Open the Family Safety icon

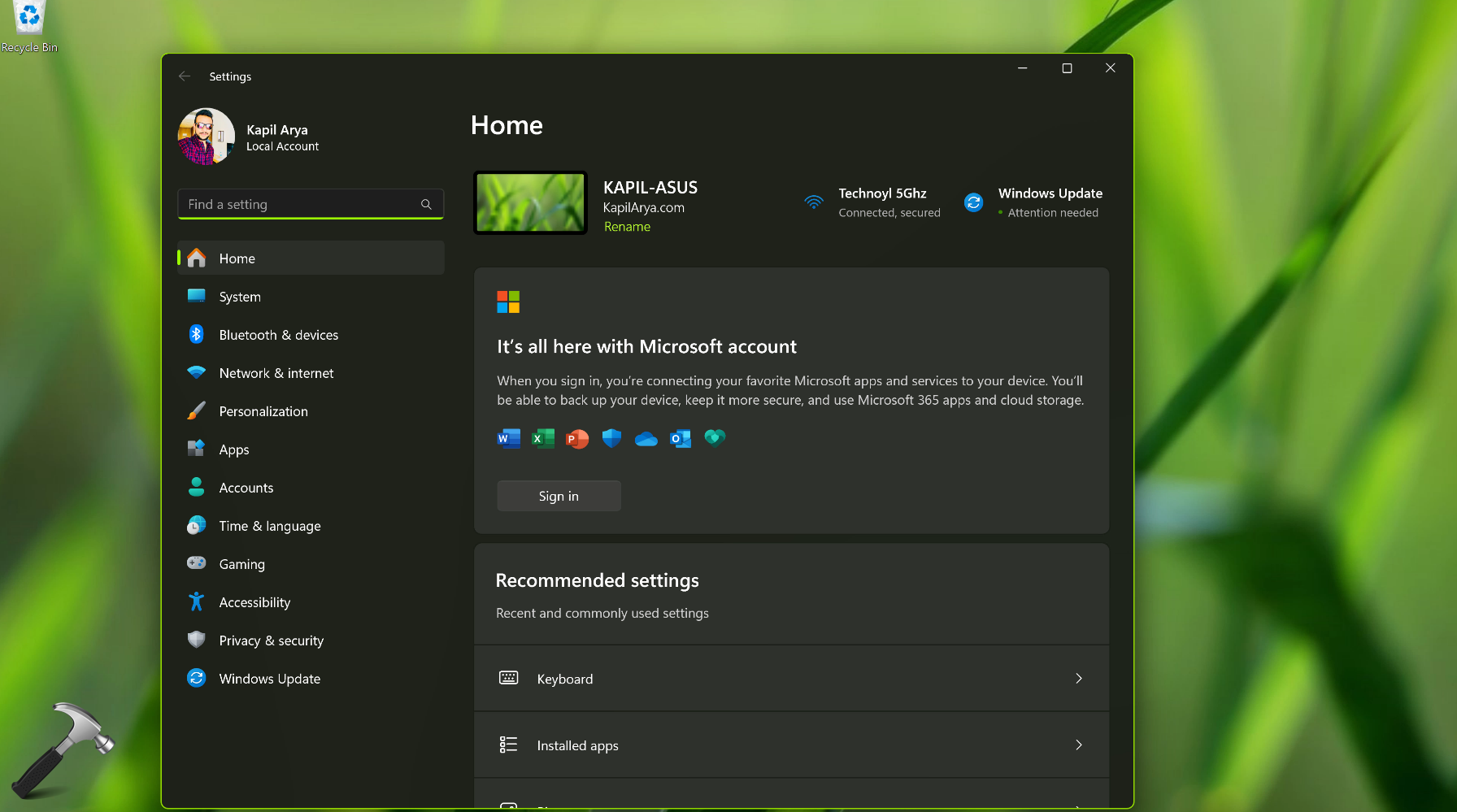point(715,438)
